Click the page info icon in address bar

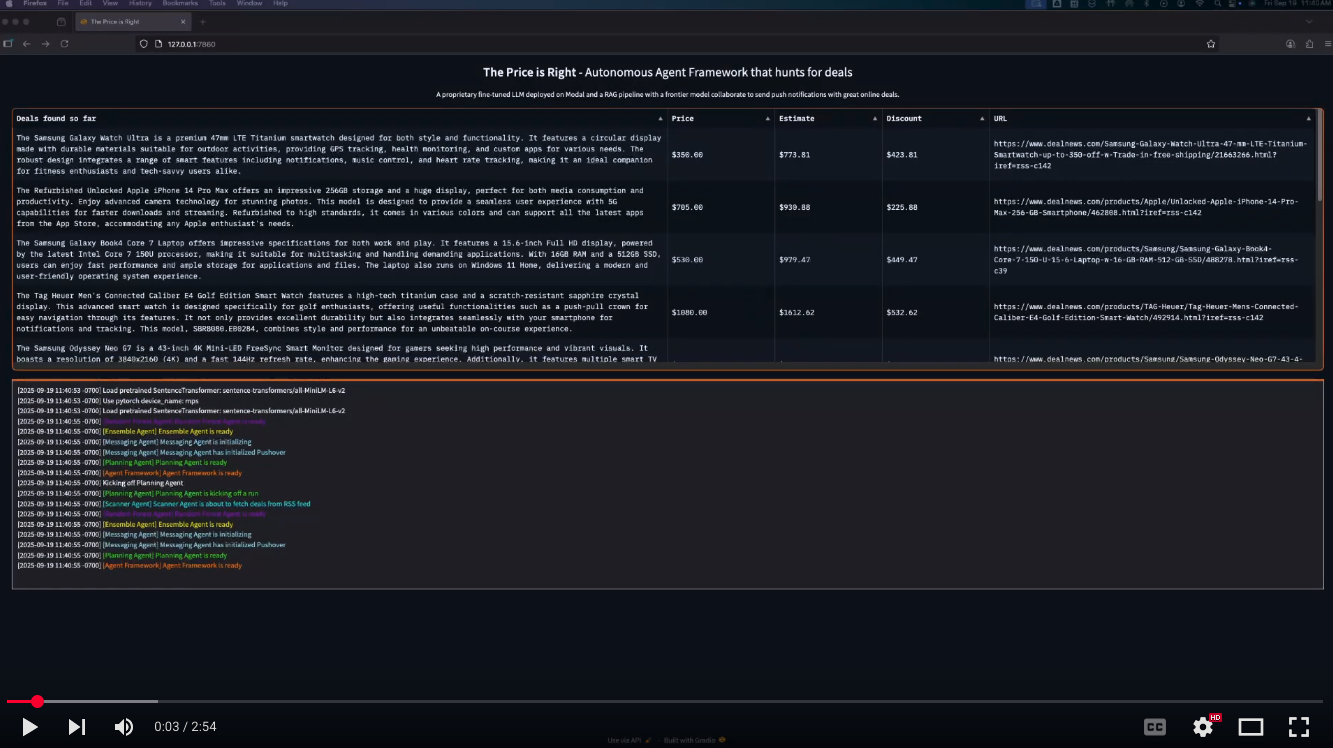tap(158, 44)
